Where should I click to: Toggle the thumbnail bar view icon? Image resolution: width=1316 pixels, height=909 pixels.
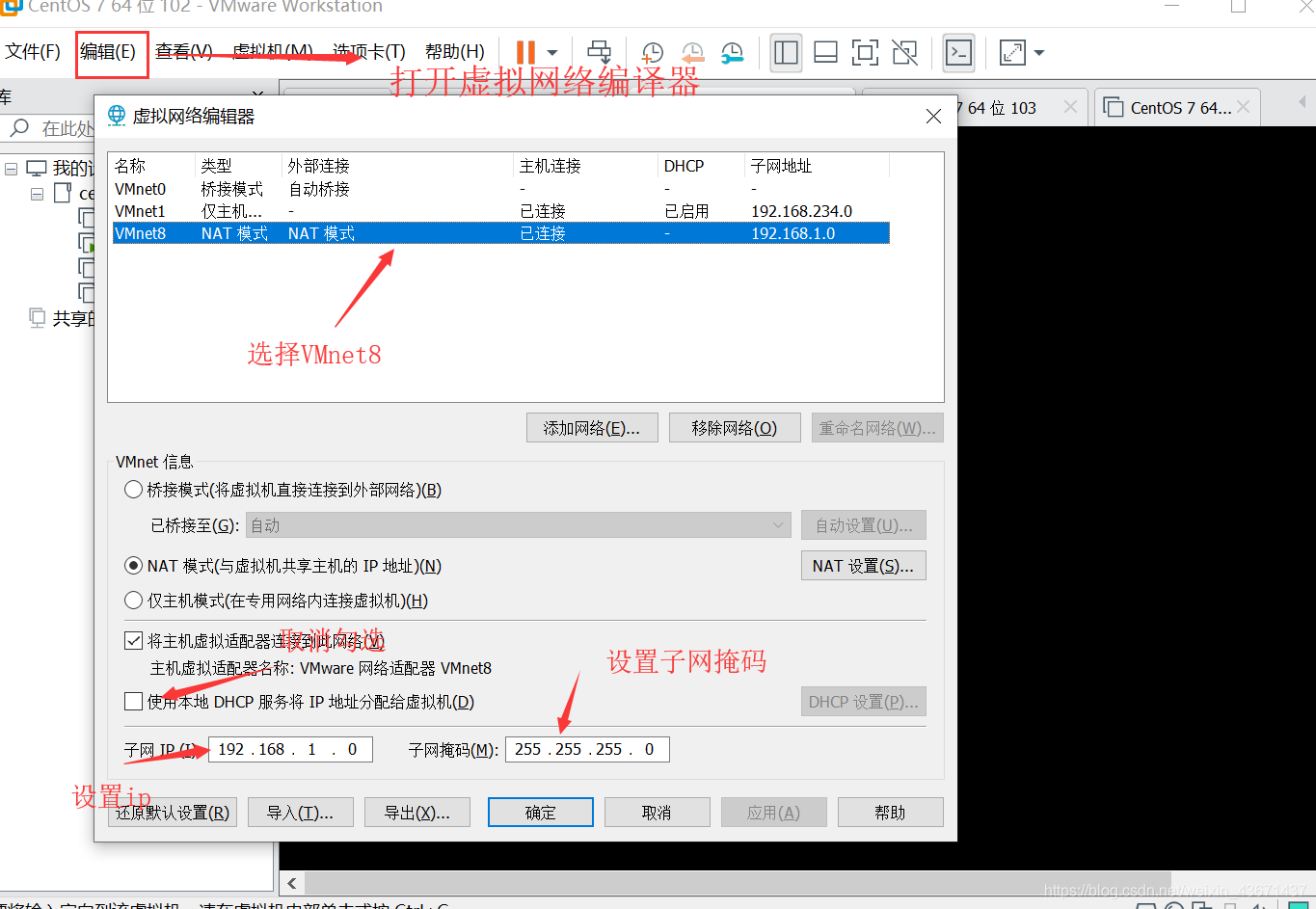(x=826, y=52)
